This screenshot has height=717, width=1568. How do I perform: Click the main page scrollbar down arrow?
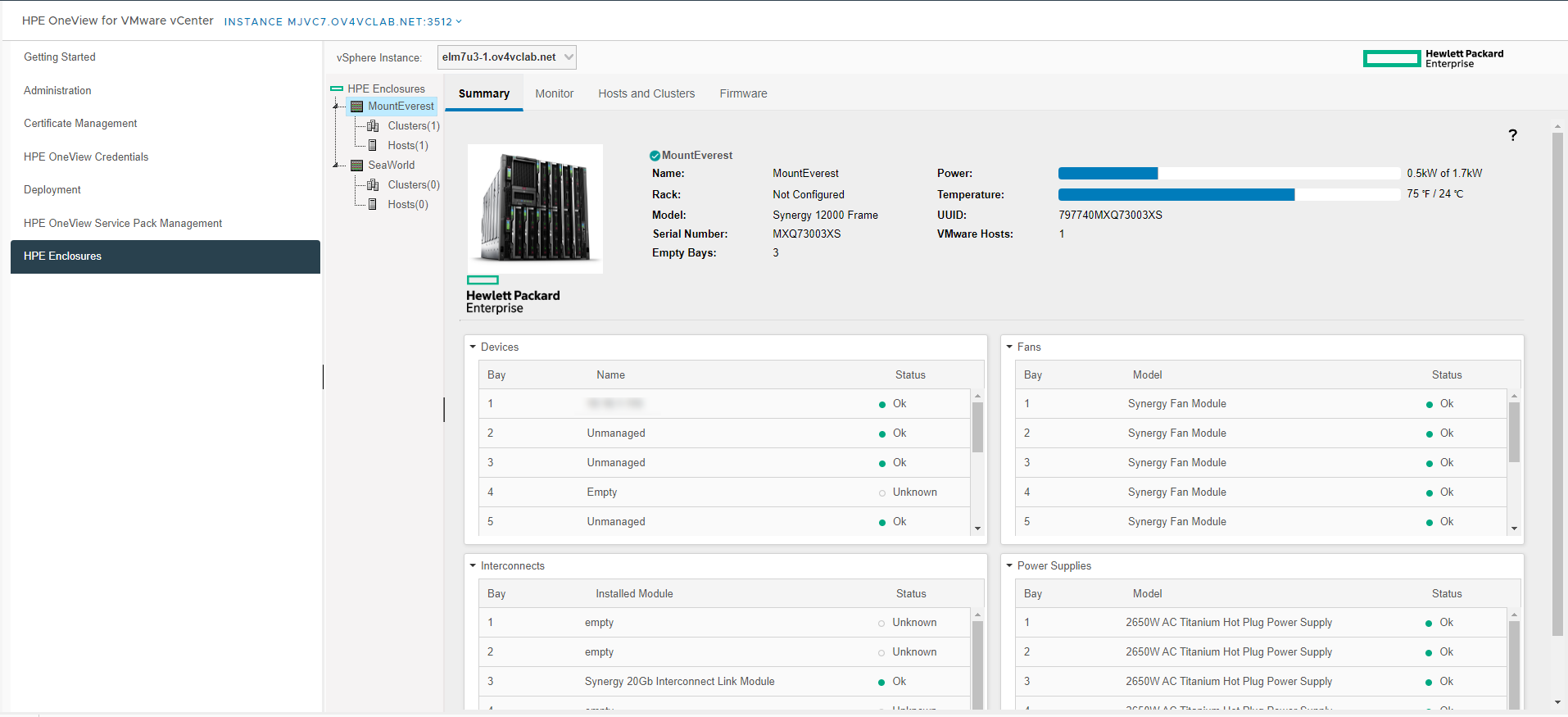pyautogui.click(x=1557, y=702)
